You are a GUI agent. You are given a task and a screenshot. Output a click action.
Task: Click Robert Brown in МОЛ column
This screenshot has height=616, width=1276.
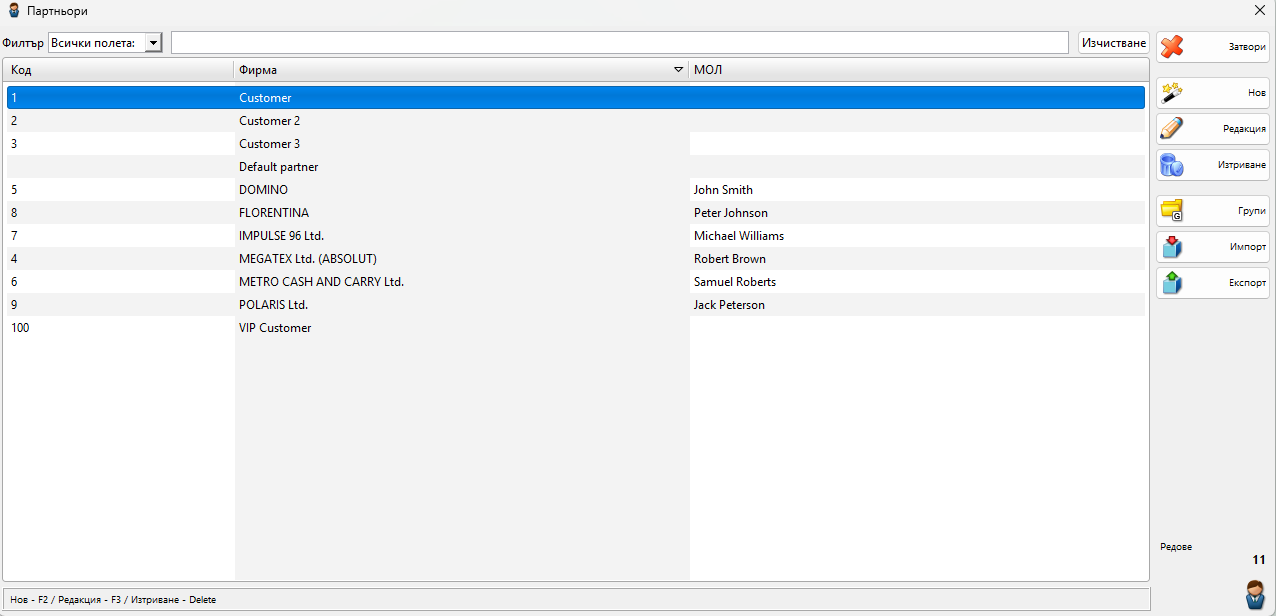click(730, 259)
